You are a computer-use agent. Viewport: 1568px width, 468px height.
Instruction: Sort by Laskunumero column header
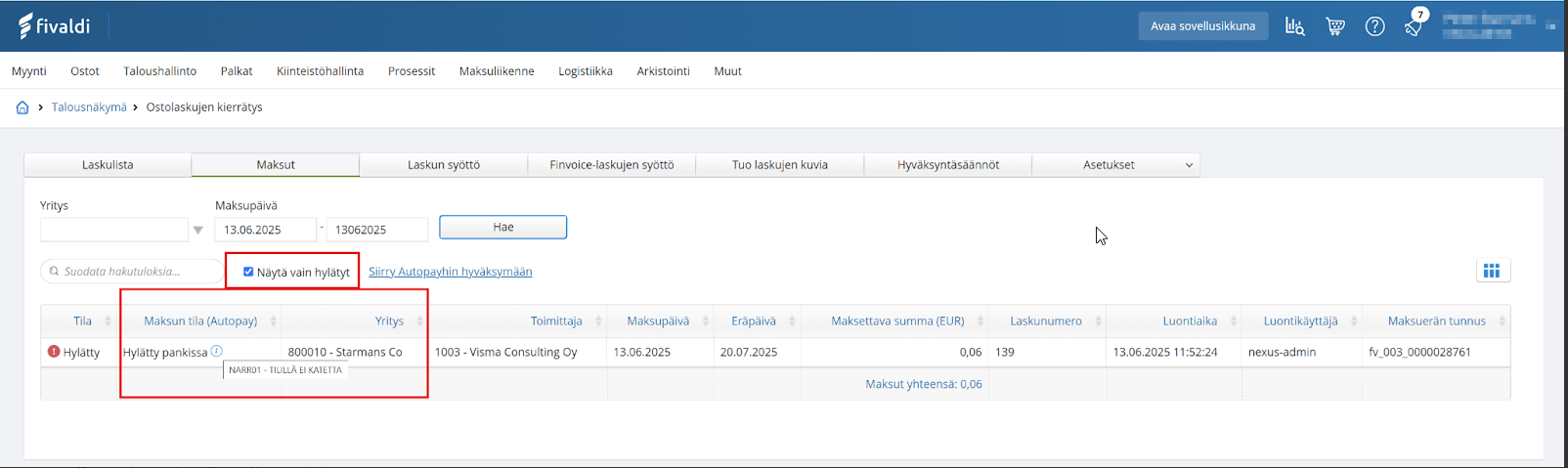coord(1046,320)
